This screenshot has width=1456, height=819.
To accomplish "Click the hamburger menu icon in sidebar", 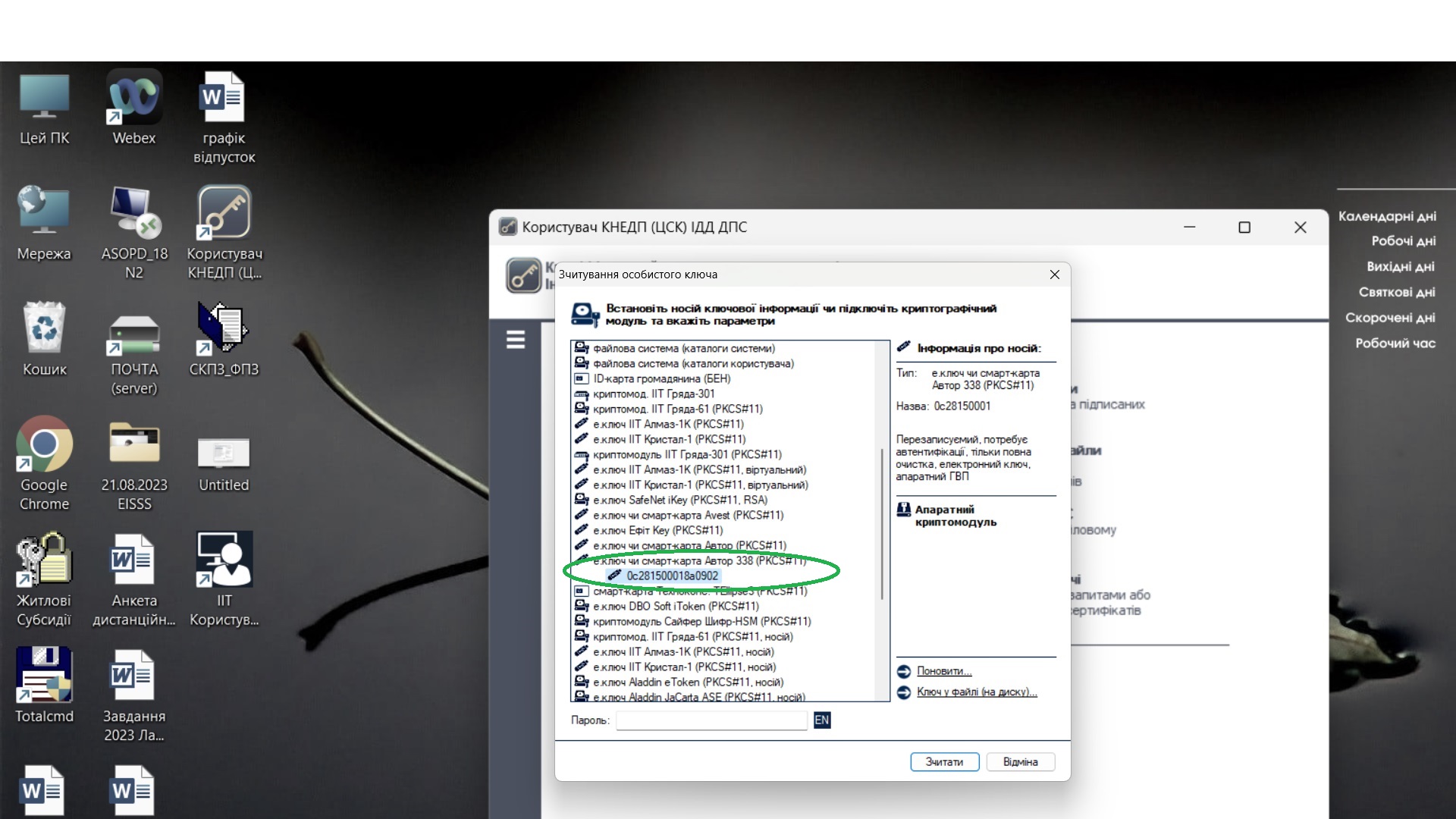I will [516, 340].
